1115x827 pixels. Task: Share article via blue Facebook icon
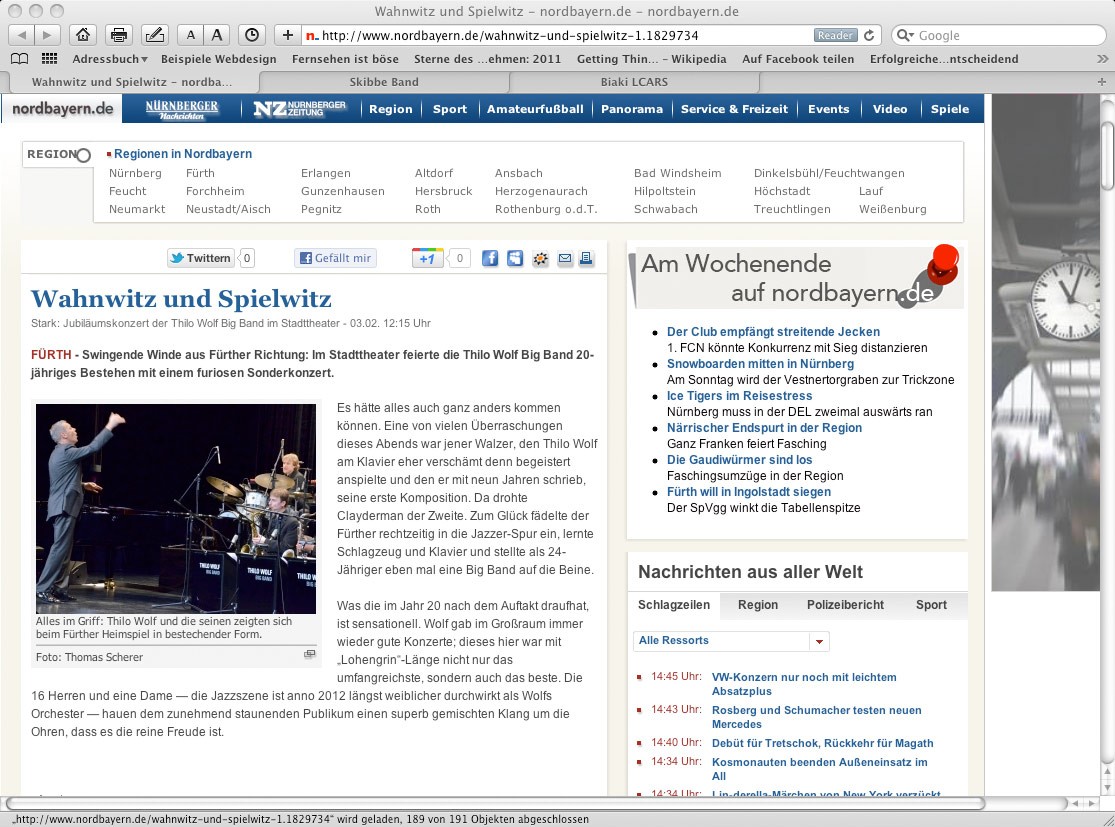[490, 258]
